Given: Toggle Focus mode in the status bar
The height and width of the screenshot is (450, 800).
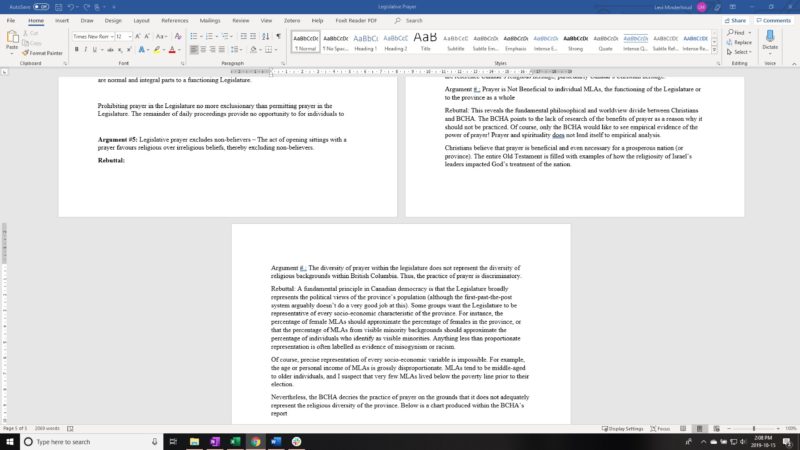Looking at the screenshot, I should click(x=658, y=428).
